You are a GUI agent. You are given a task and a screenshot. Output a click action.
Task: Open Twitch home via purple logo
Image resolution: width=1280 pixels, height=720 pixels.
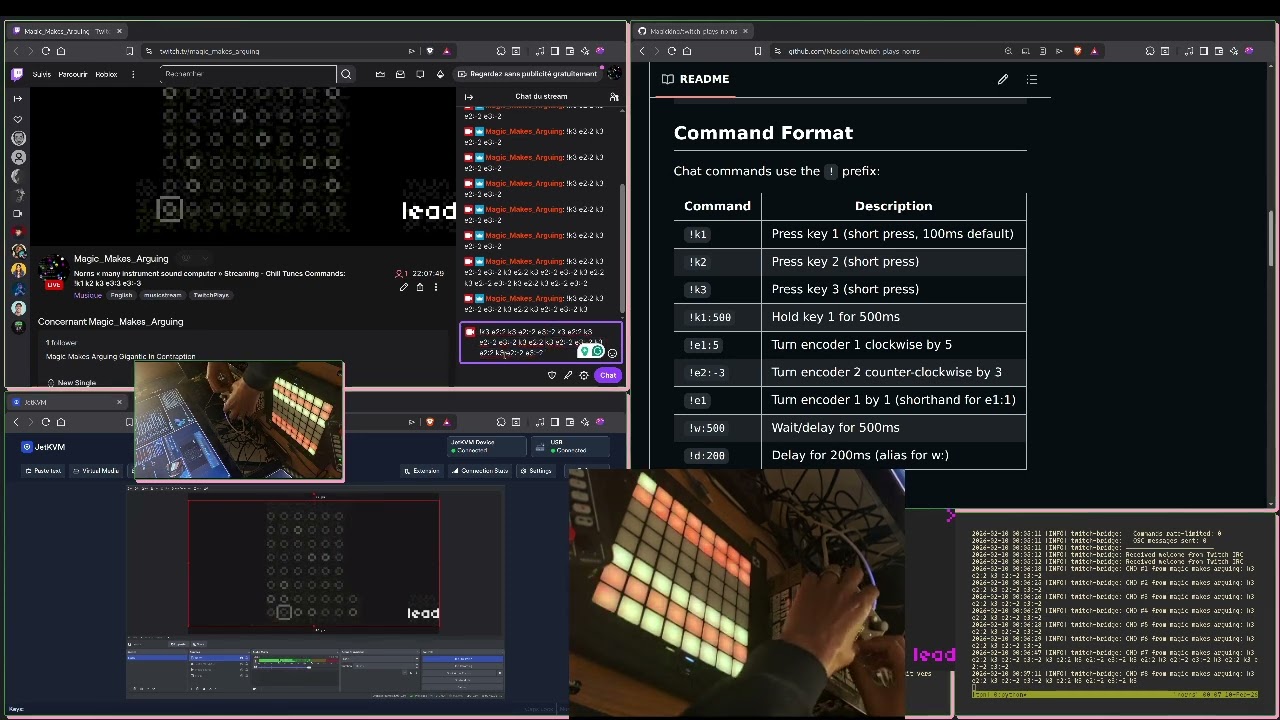click(17, 74)
